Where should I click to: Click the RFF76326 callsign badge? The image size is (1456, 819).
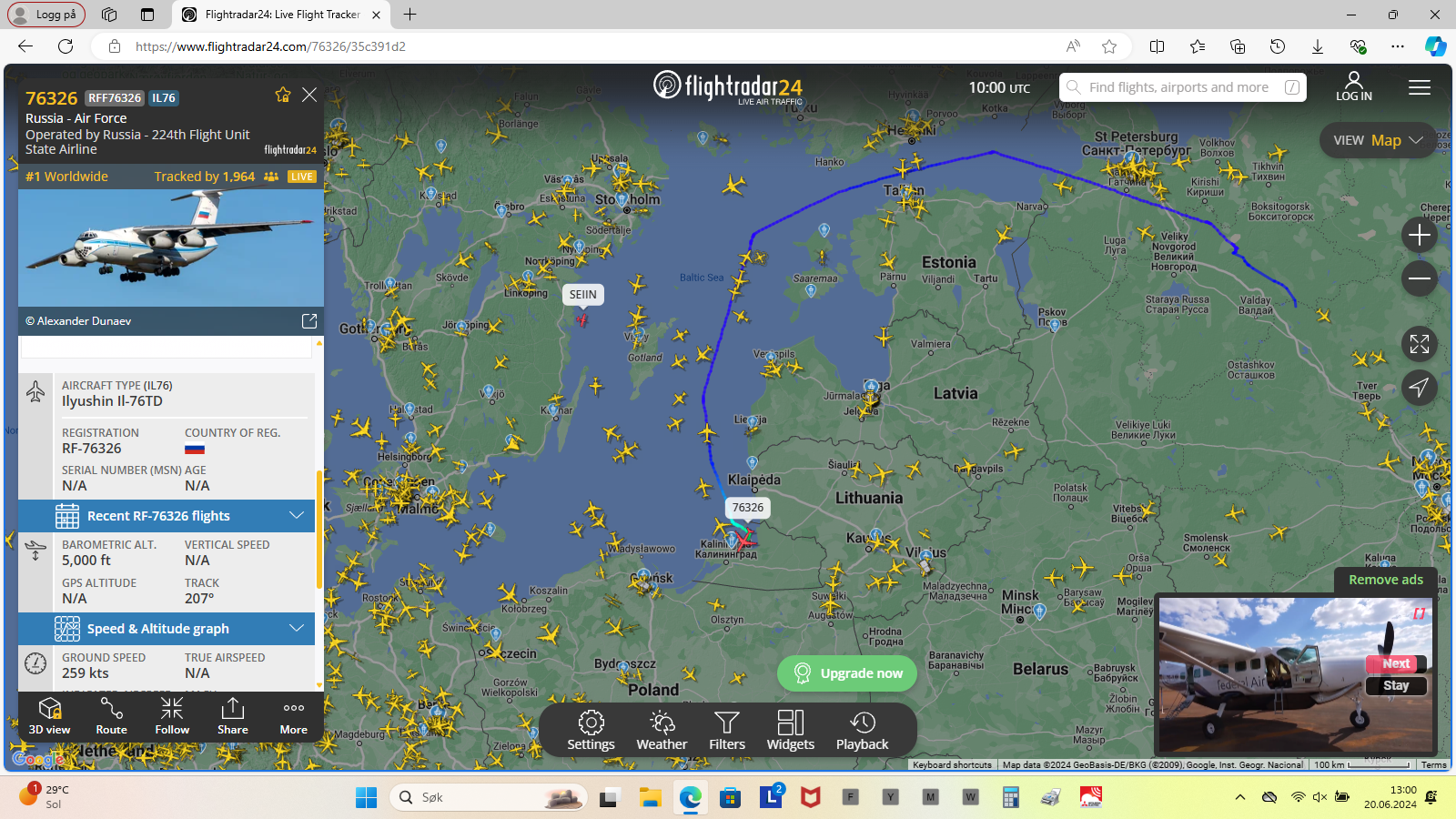[115, 98]
